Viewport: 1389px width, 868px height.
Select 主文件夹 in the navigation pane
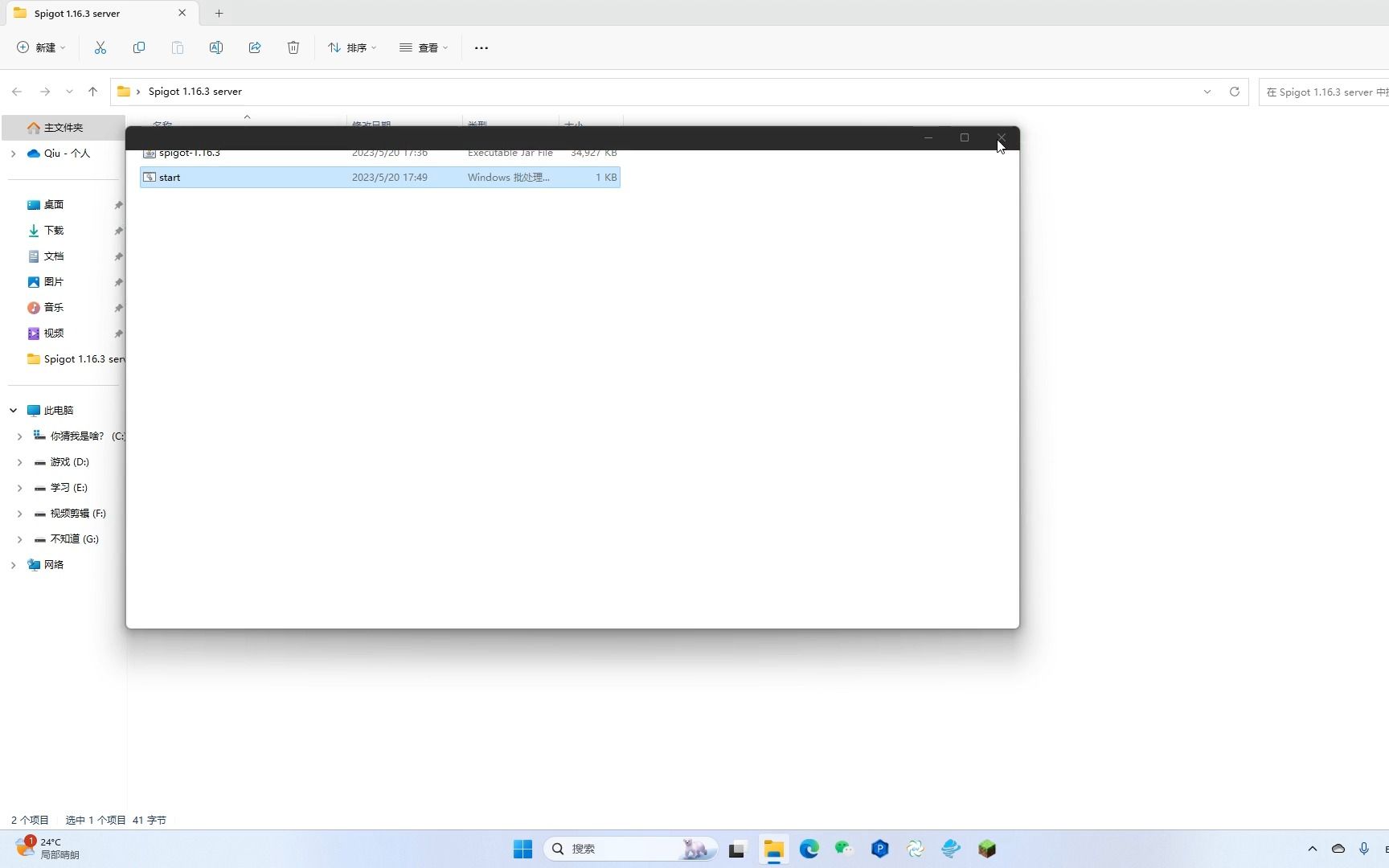(64, 128)
